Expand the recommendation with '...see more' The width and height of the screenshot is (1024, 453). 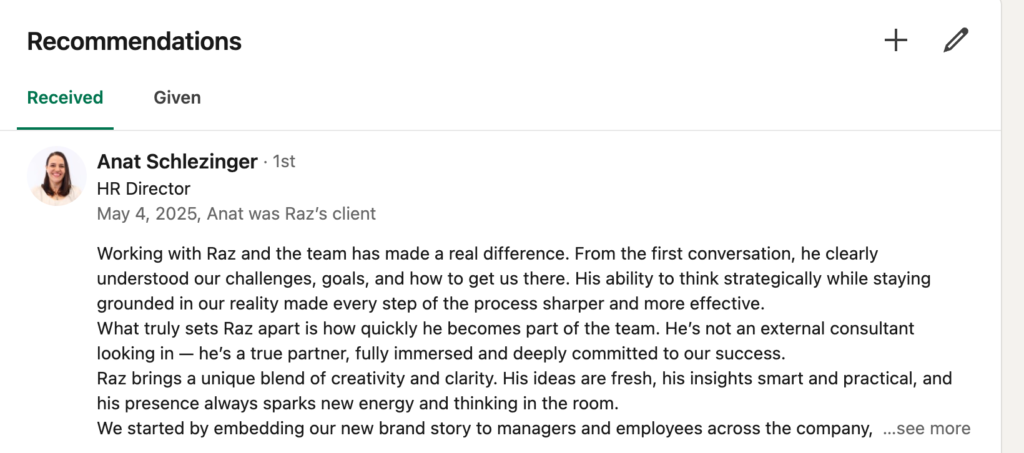tap(927, 429)
